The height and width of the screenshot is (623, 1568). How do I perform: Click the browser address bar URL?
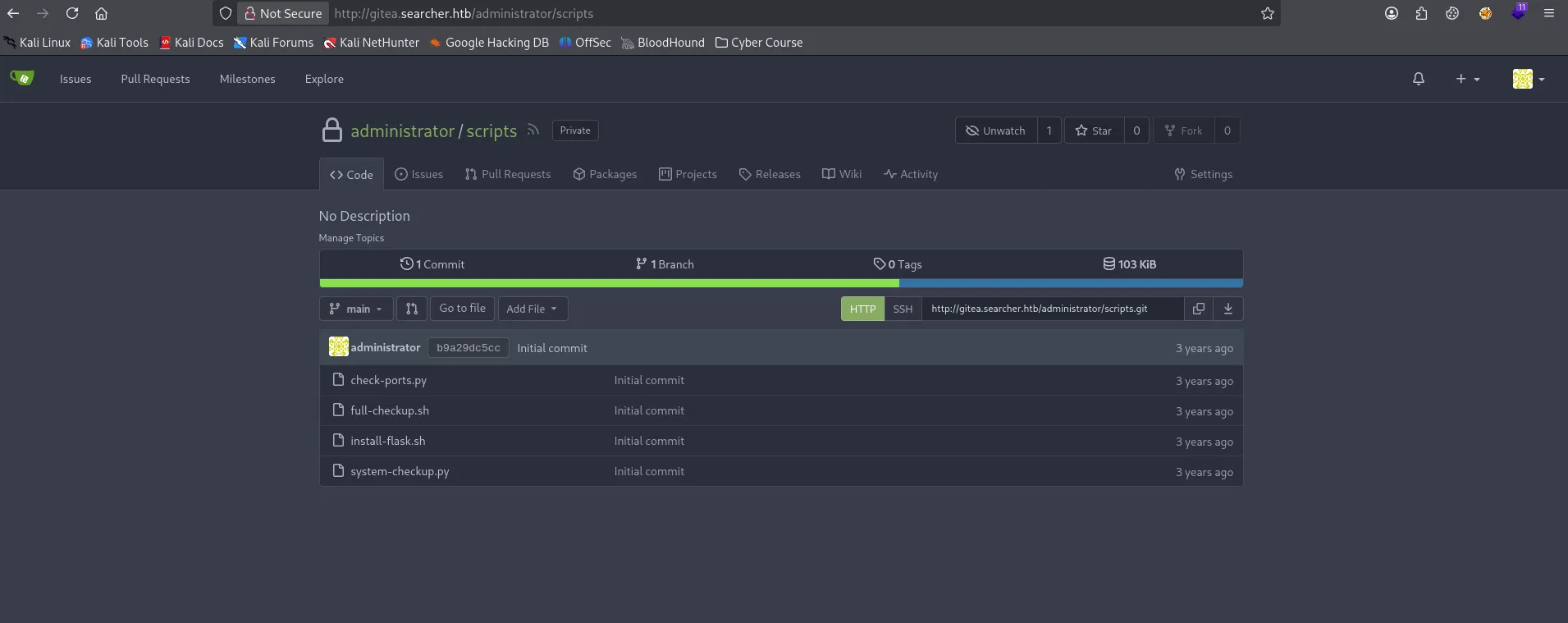(x=464, y=13)
